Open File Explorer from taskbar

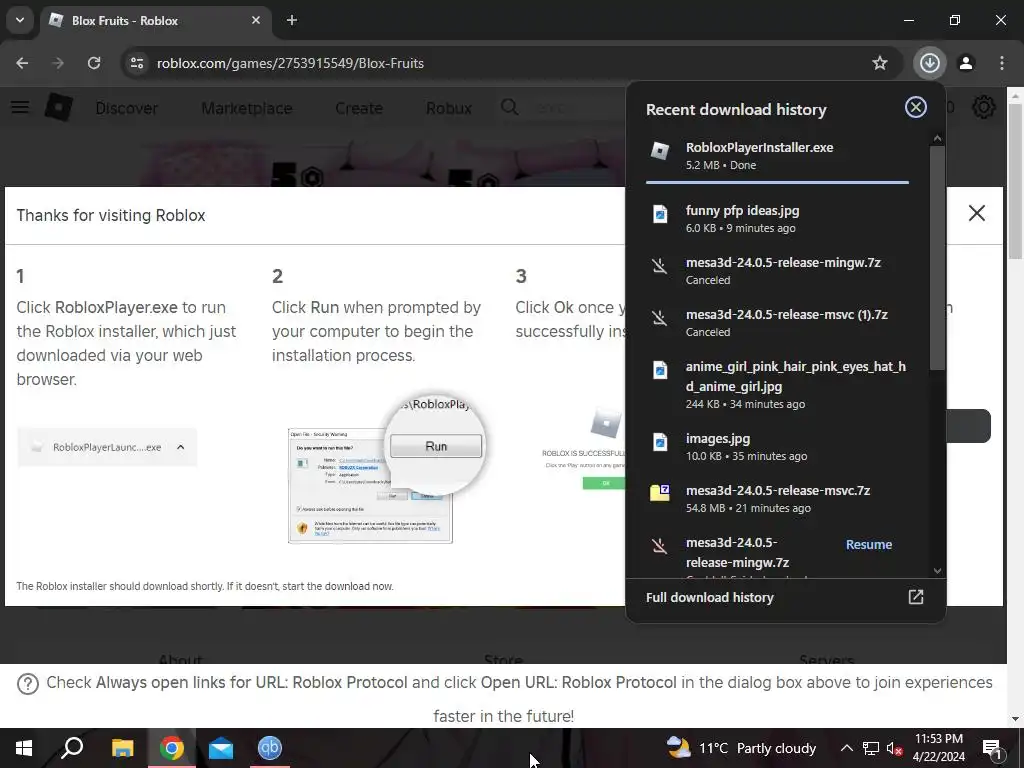[122, 748]
